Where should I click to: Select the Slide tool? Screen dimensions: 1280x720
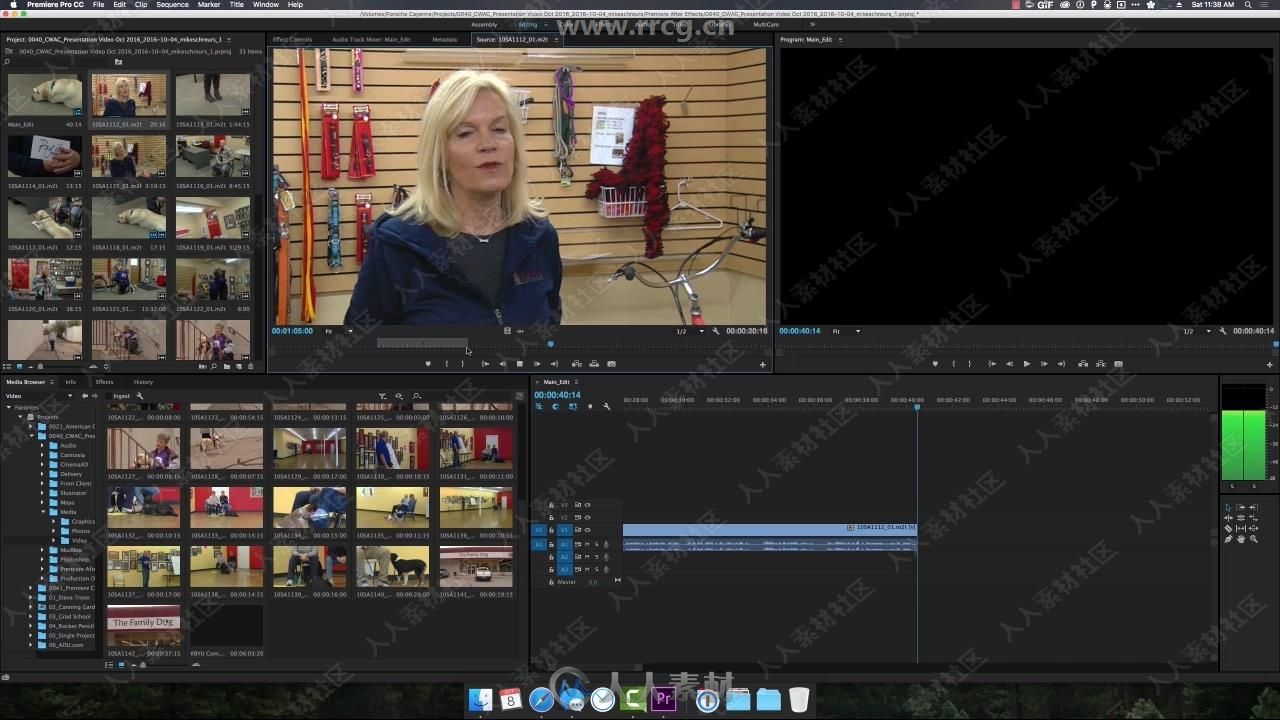pyautogui.click(x=1253, y=528)
